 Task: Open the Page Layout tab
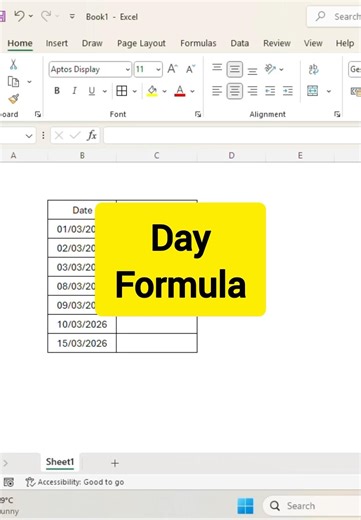(141, 43)
